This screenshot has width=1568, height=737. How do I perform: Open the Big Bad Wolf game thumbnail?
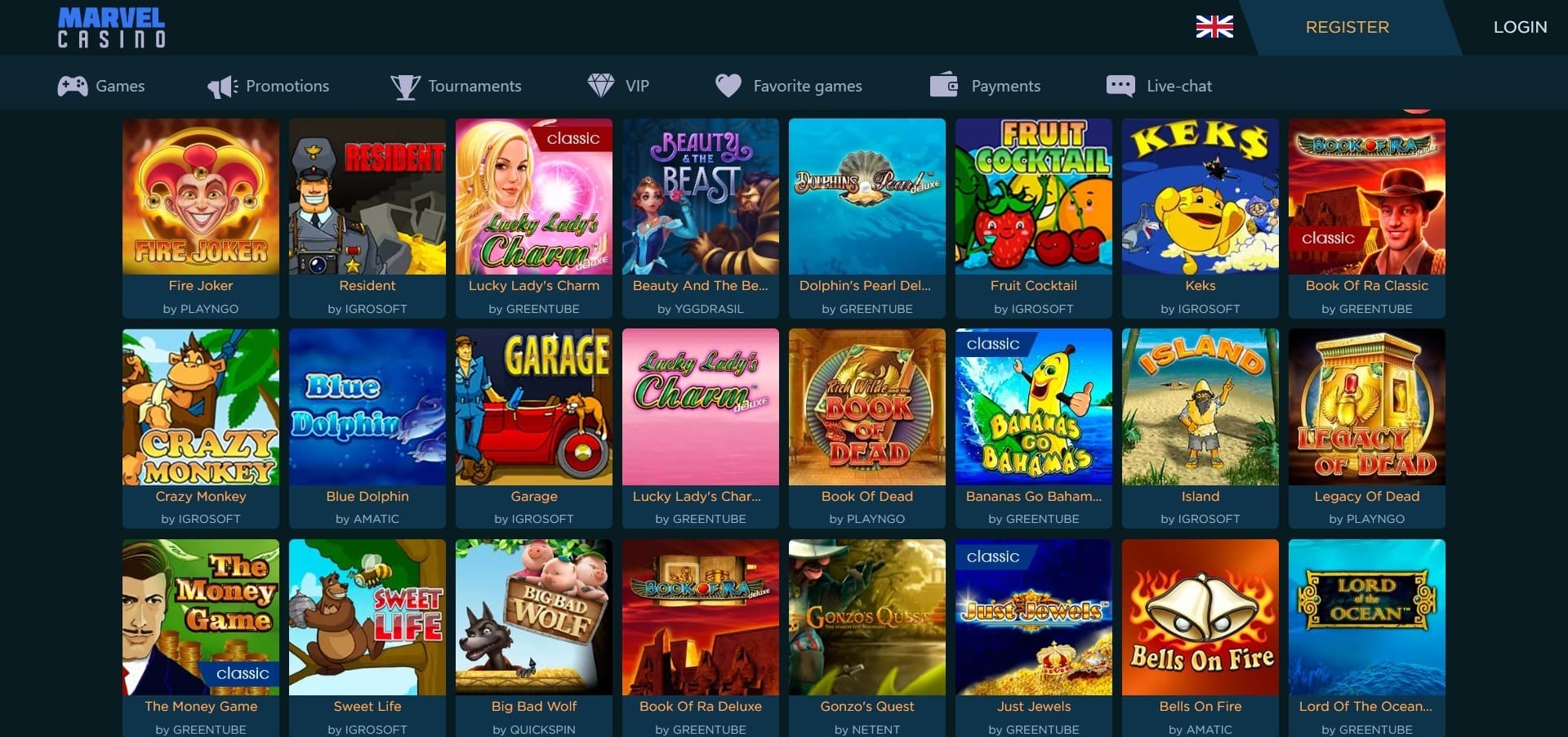tap(534, 617)
